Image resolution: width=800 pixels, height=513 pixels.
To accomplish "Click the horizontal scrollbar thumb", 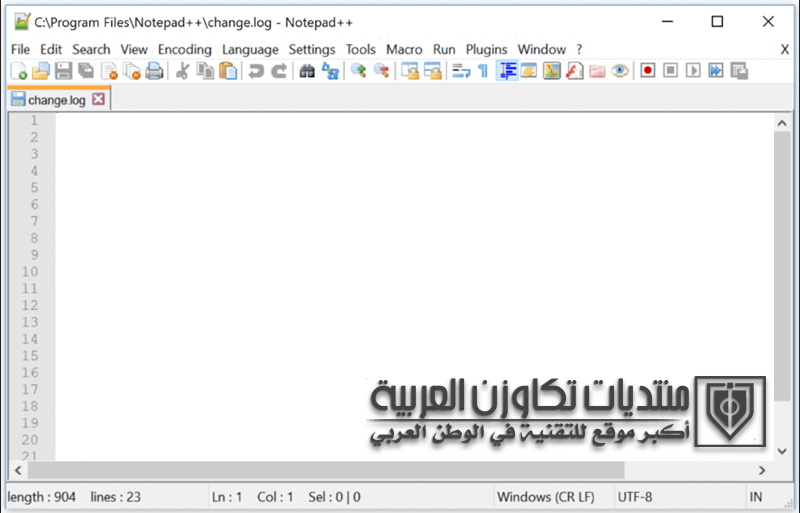I will (x=326, y=470).
